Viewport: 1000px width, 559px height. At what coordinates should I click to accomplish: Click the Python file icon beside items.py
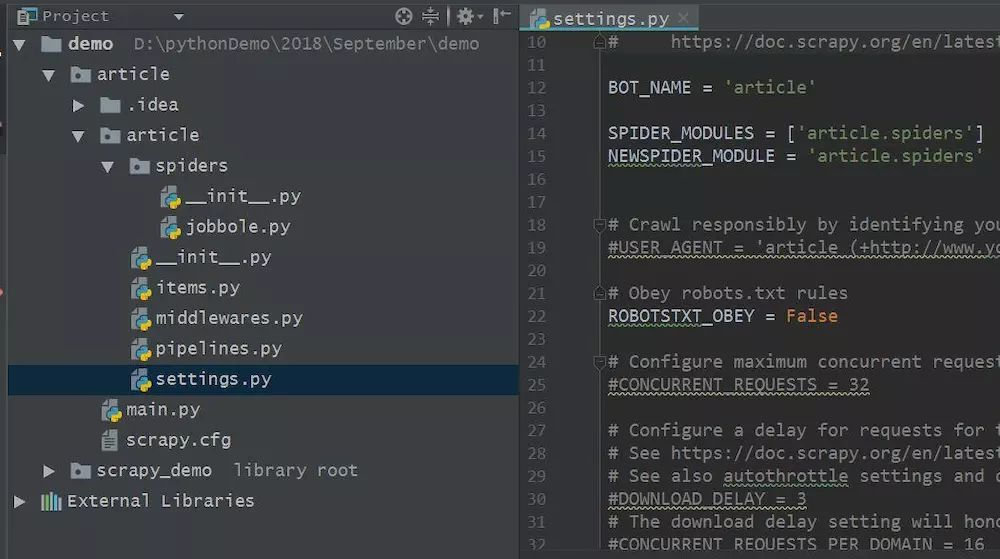tap(140, 289)
